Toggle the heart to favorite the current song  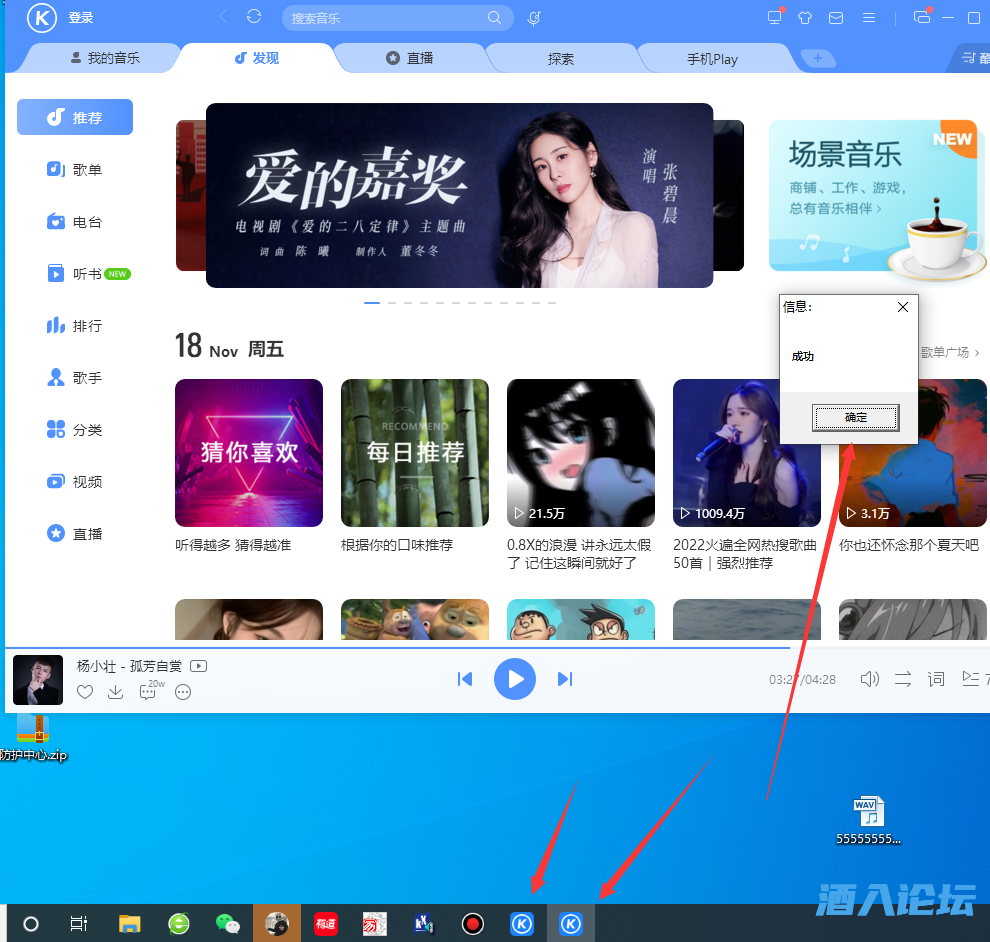point(85,691)
